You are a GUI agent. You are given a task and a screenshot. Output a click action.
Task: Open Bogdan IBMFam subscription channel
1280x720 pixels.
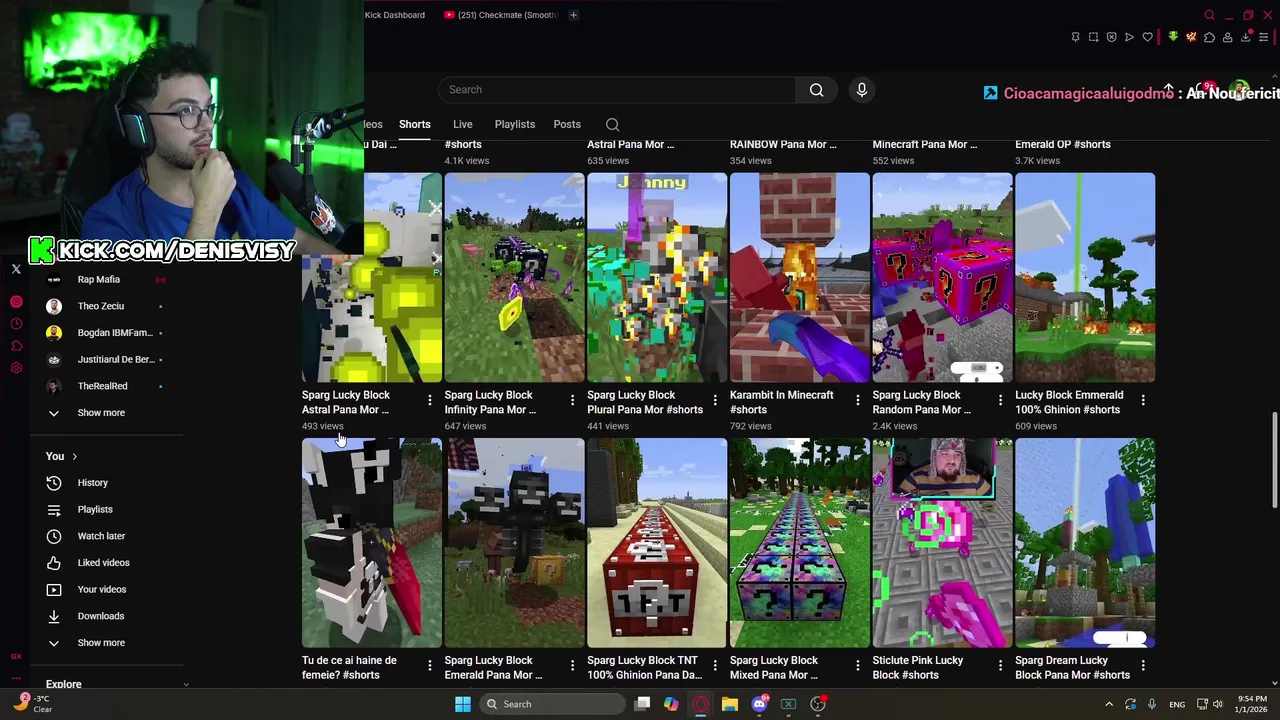point(115,333)
